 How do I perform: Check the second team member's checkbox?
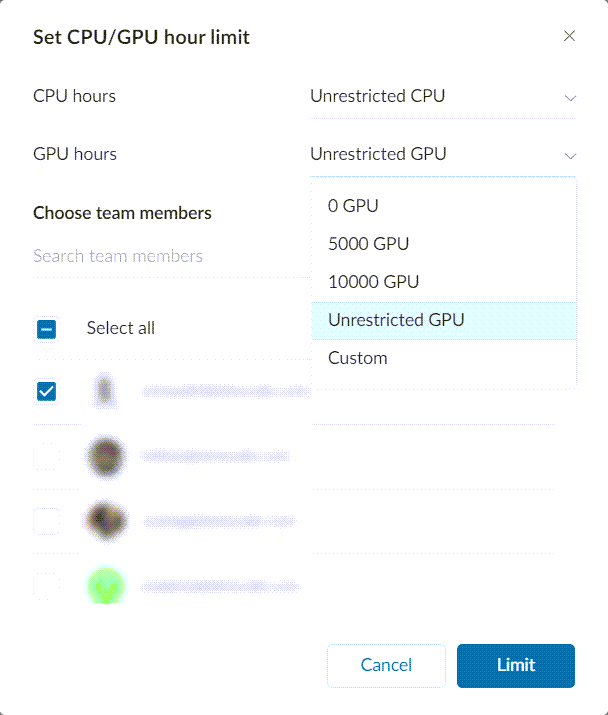coord(46,457)
